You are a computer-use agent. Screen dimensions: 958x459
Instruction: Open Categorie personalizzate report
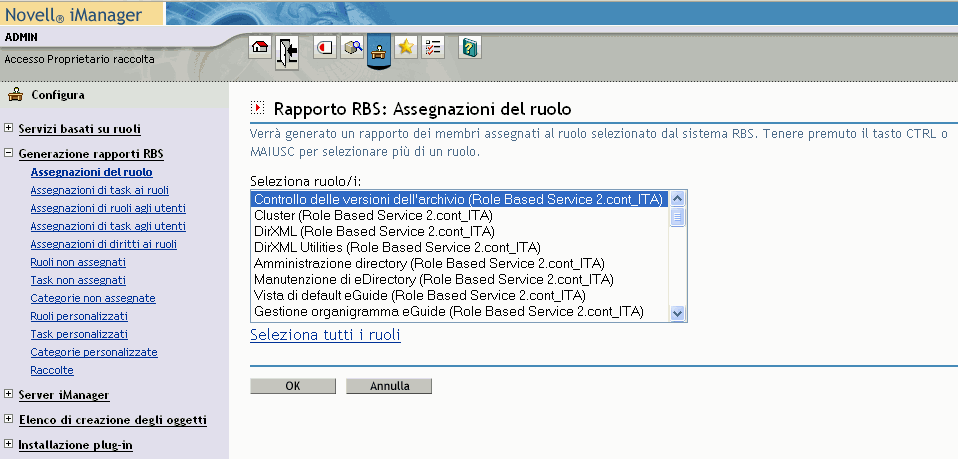click(x=94, y=353)
